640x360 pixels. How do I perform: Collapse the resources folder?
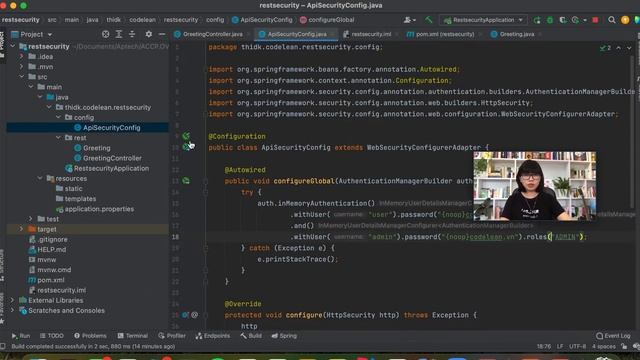pyautogui.click(x=40, y=178)
